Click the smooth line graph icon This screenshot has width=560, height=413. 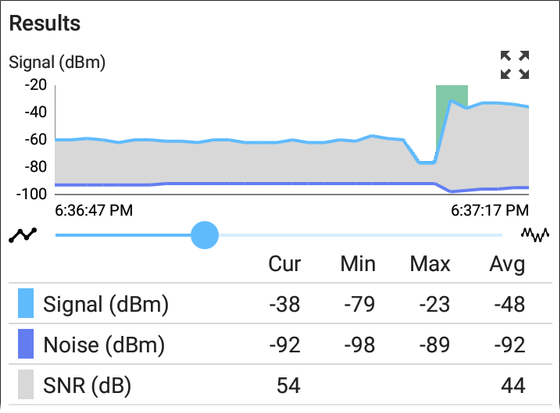(23, 235)
